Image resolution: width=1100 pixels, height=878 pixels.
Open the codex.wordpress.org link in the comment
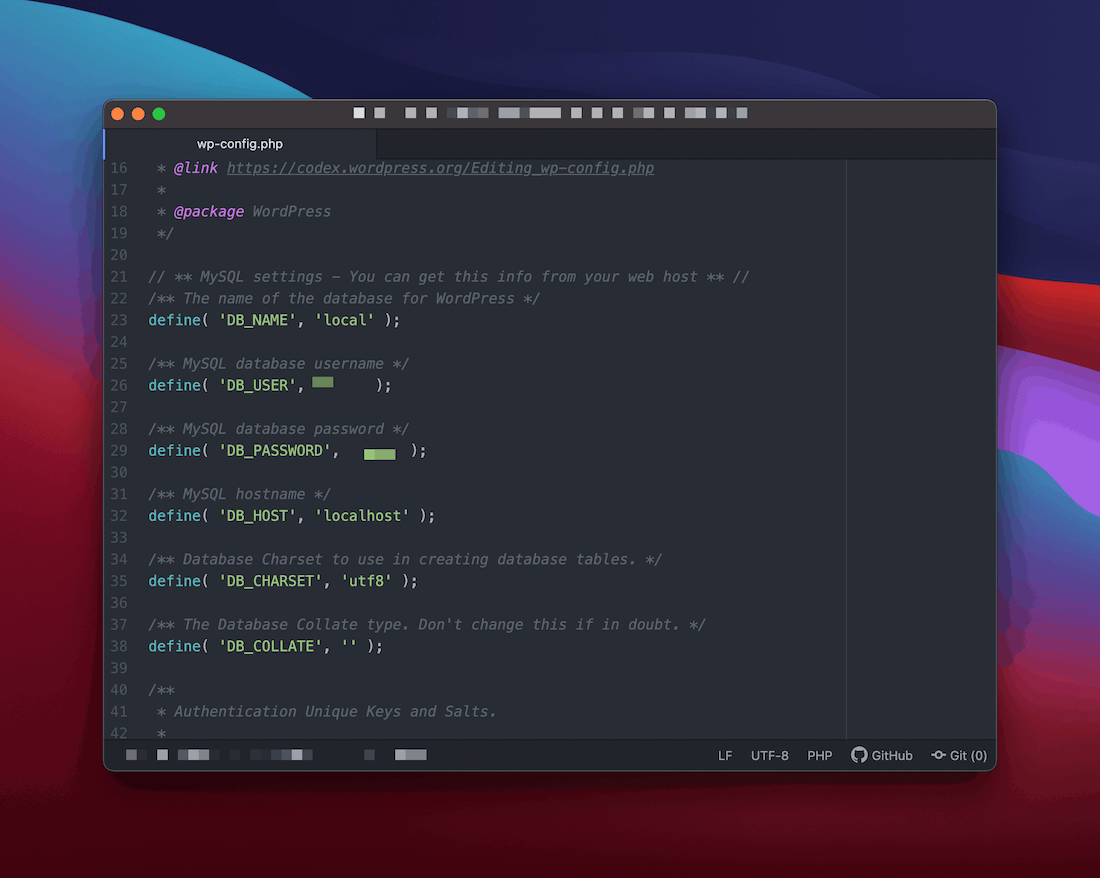[440, 168]
